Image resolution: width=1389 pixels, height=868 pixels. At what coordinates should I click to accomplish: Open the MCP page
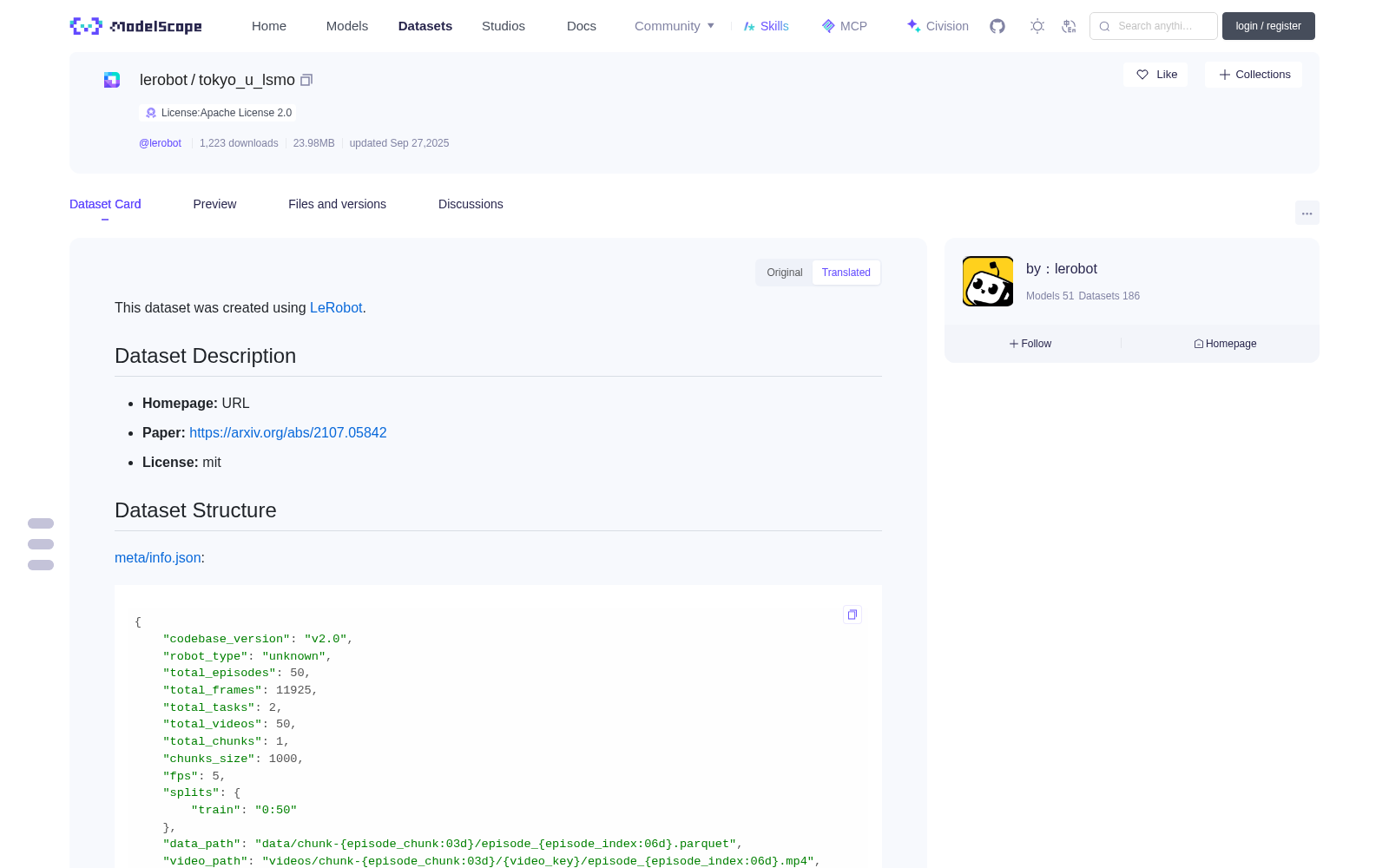point(845,26)
